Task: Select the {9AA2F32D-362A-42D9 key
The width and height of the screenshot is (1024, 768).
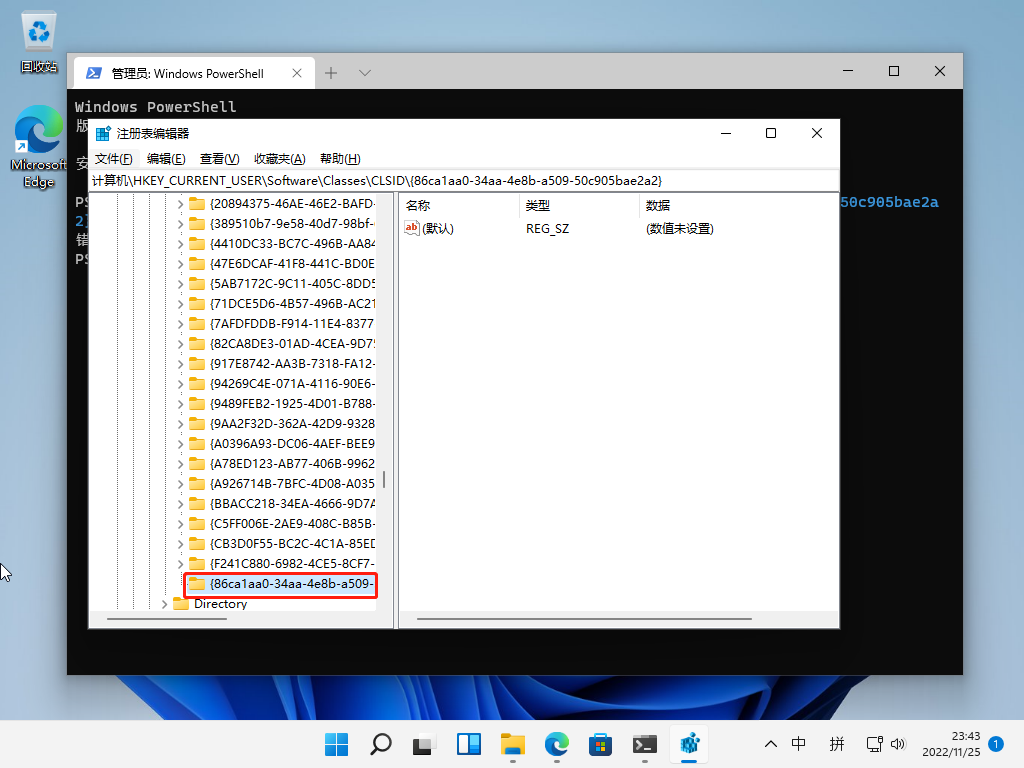Action: [x=292, y=424]
